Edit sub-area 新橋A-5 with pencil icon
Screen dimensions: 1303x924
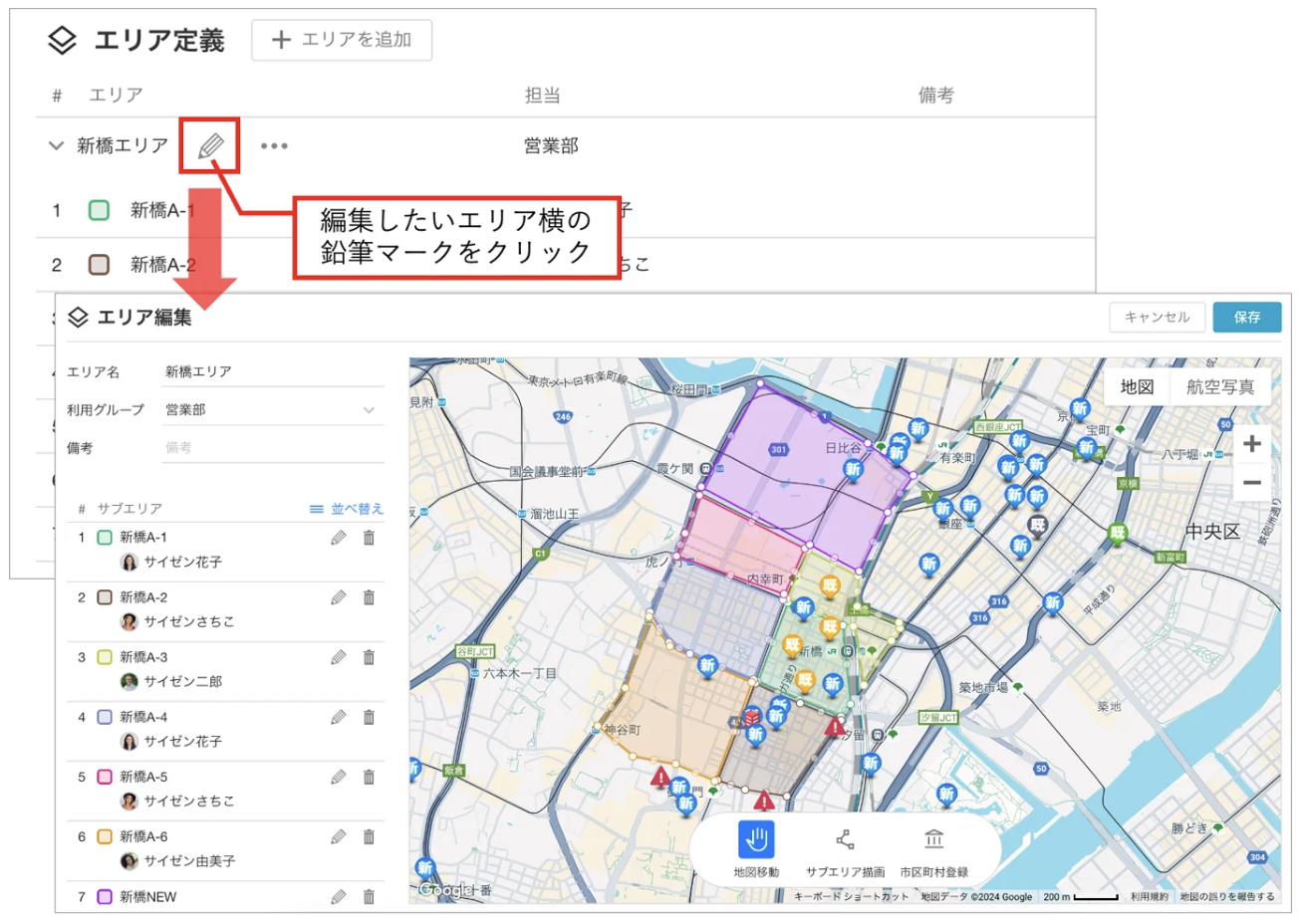(x=339, y=777)
